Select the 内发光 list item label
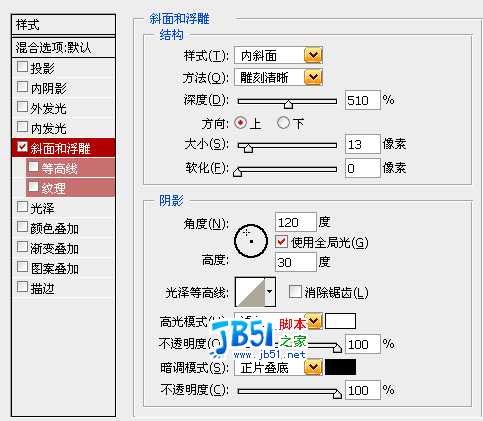 49,128
